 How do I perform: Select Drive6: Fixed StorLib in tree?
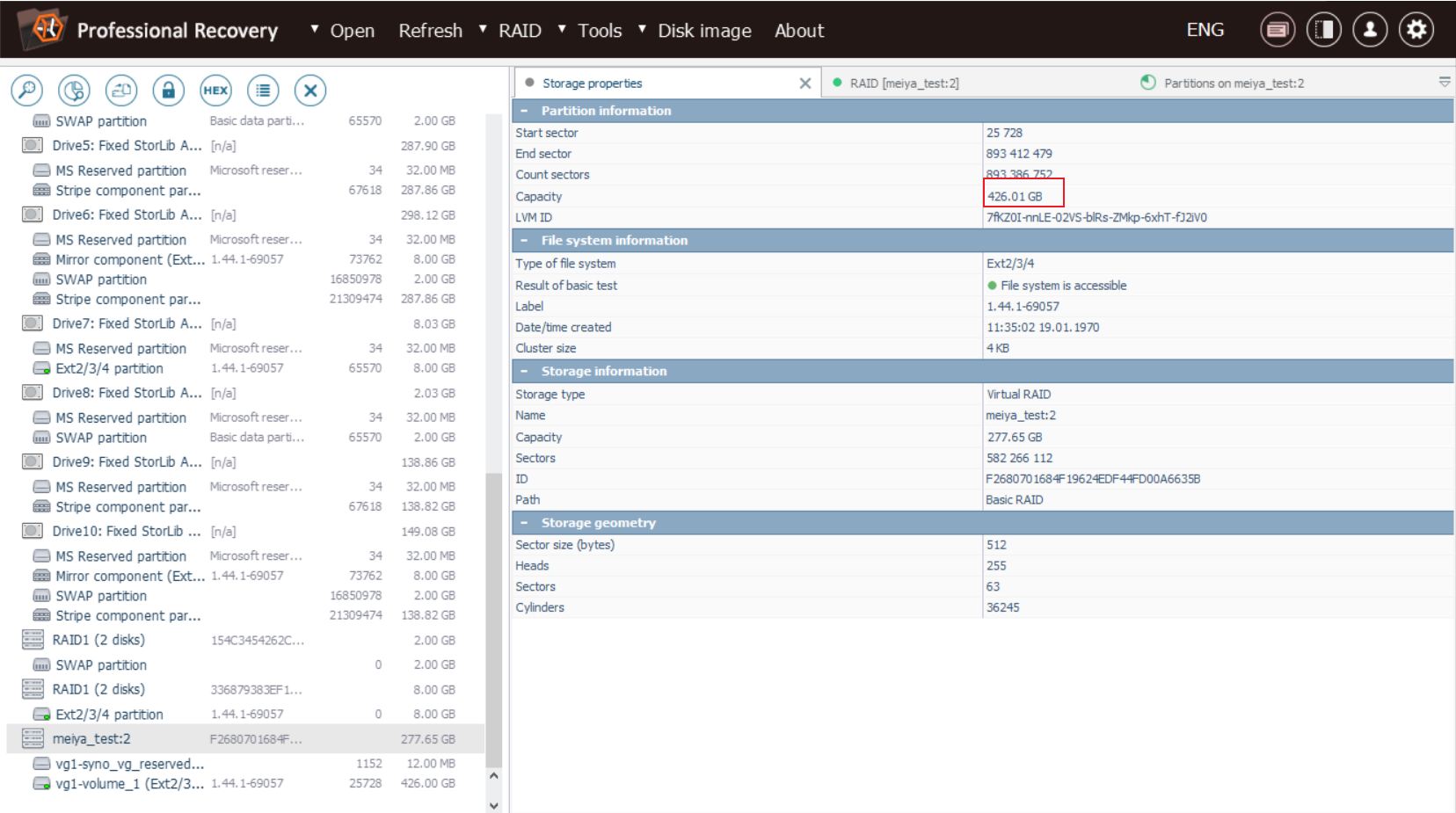[x=127, y=214]
